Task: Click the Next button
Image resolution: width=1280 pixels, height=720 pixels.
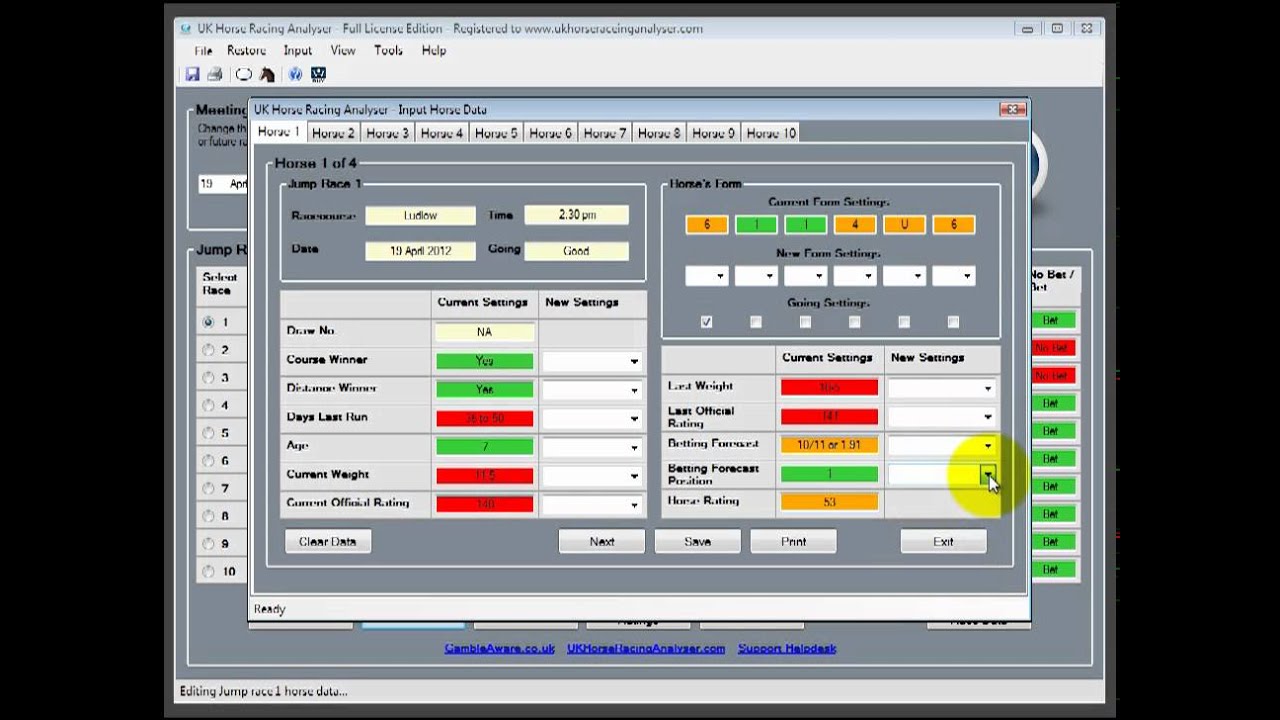Action: pyautogui.click(x=602, y=541)
